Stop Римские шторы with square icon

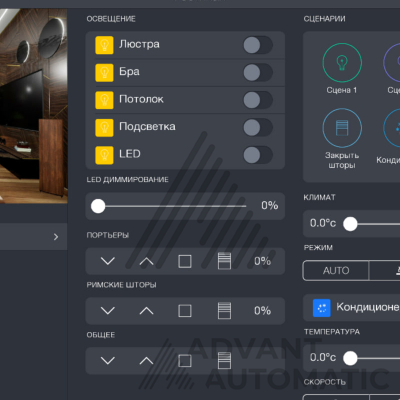[x=185, y=311]
